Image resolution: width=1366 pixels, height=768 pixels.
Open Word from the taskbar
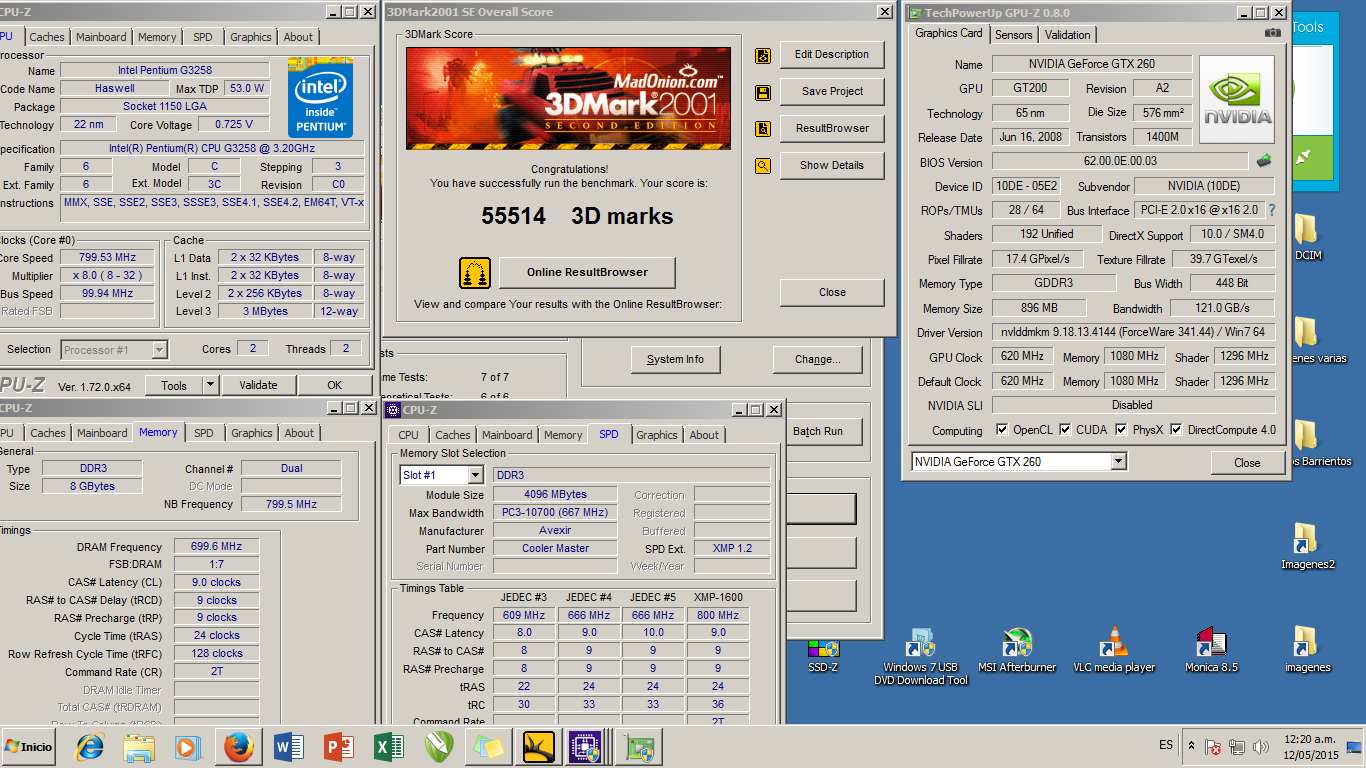point(288,746)
